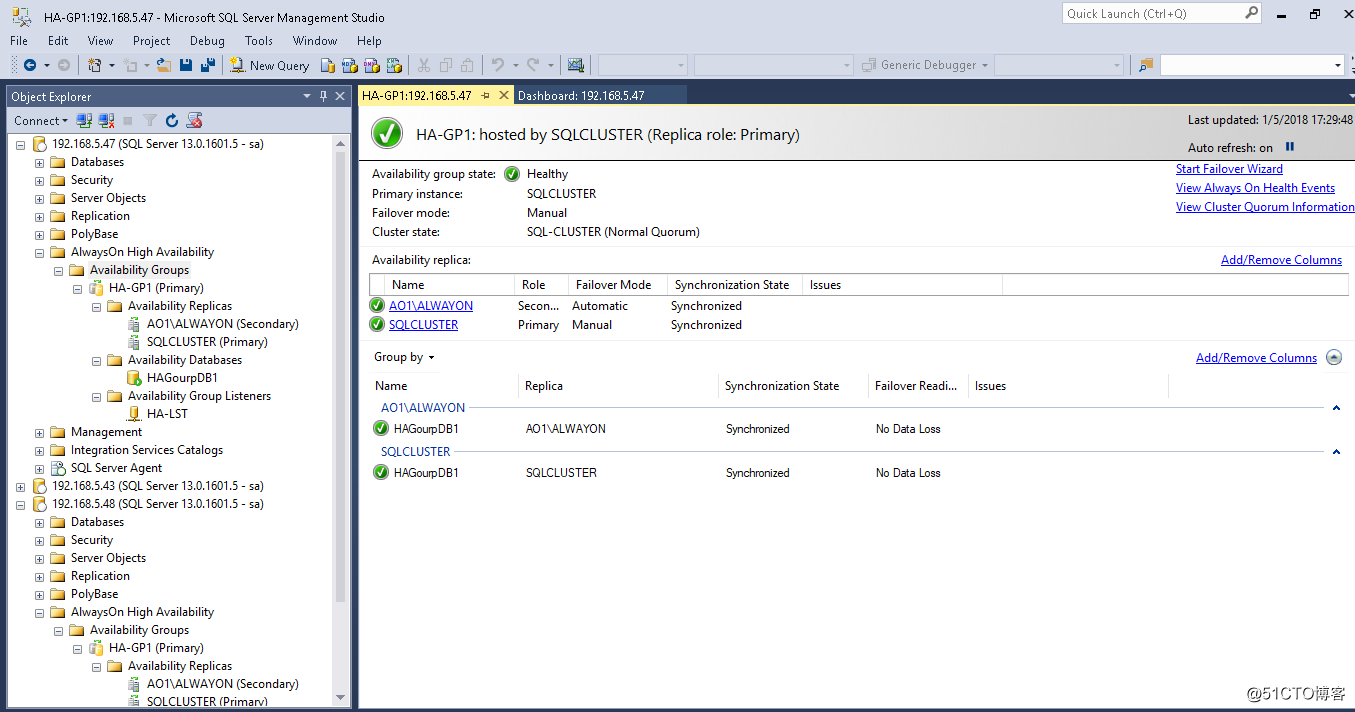Close the HA-GP1:192.168.5.47 tab
1355x712 pixels.
pyautogui.click(x=503, y=96)
